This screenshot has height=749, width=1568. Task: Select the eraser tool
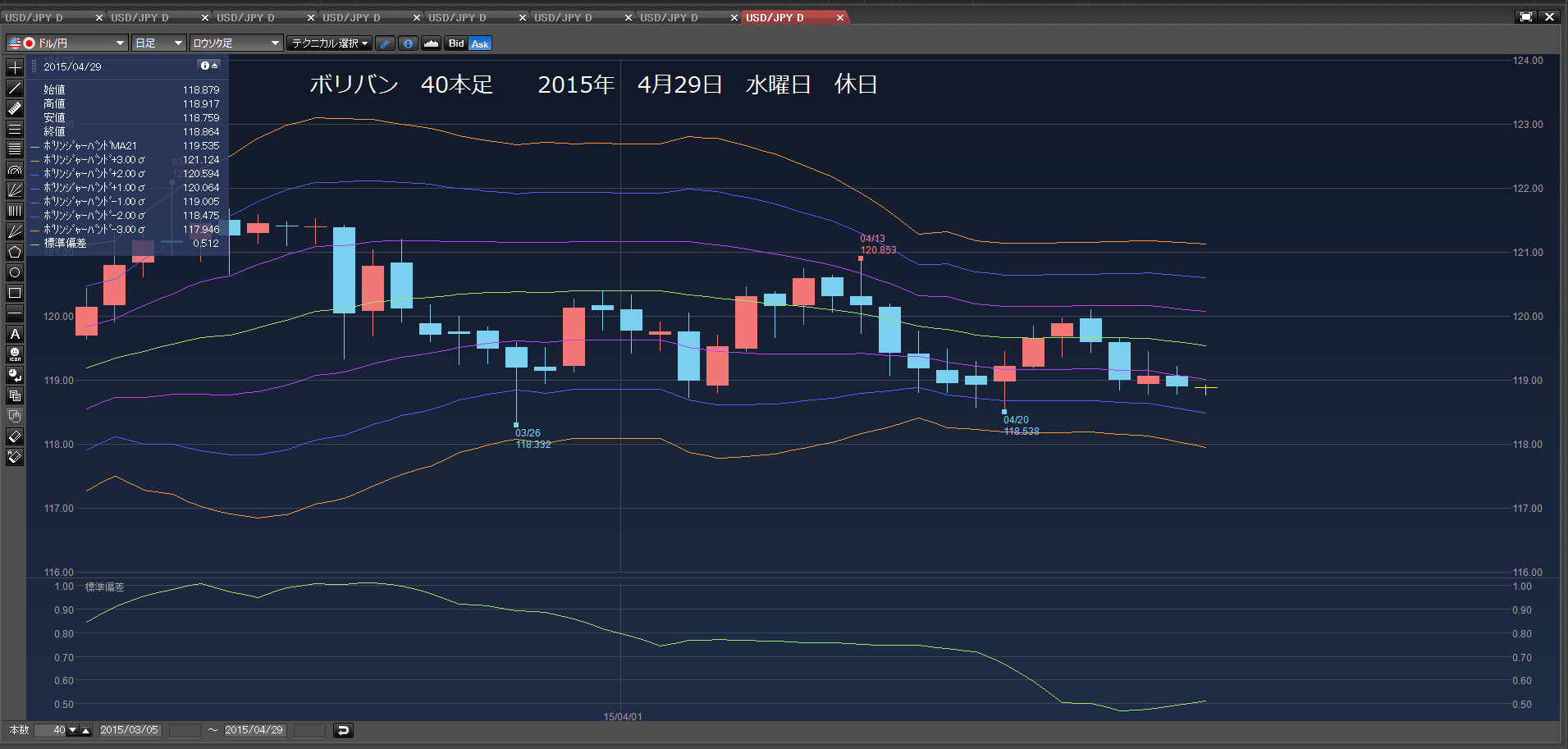click(15, 436)
